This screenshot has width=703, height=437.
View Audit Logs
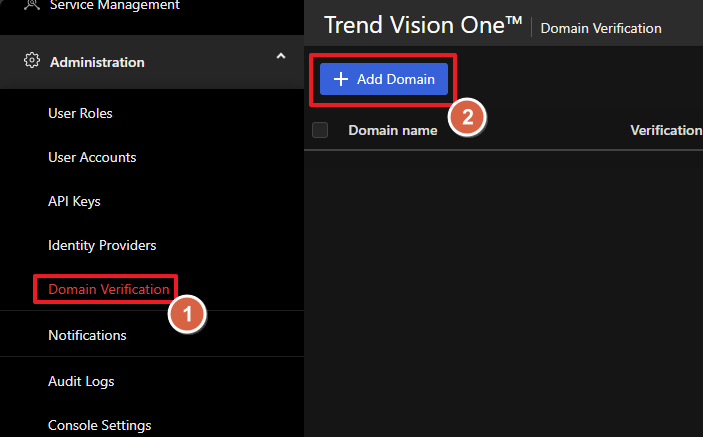click(x=81, y=381)
